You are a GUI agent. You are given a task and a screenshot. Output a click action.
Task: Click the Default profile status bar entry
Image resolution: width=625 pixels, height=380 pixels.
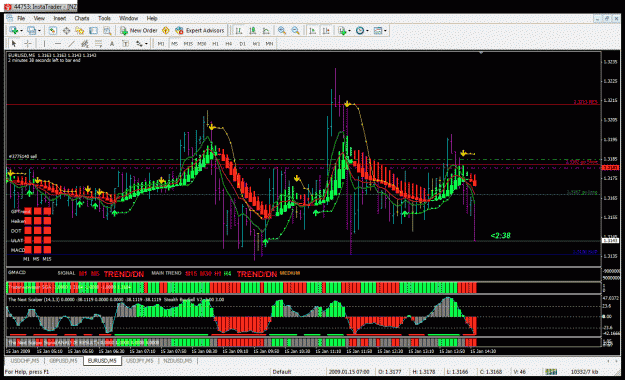pos(282,372)
